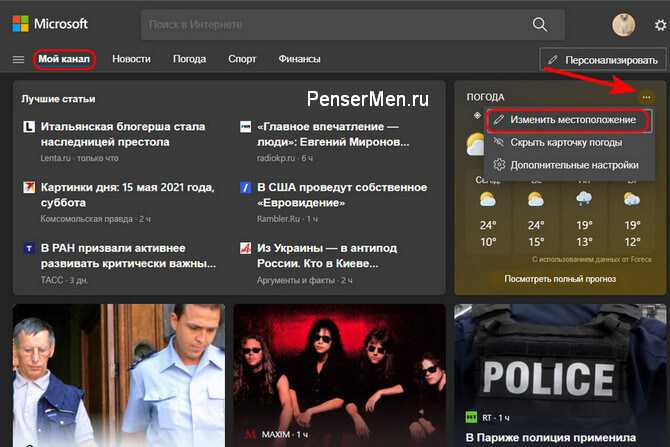Open Дополнительные настройки menu entry

click(569, 165)
